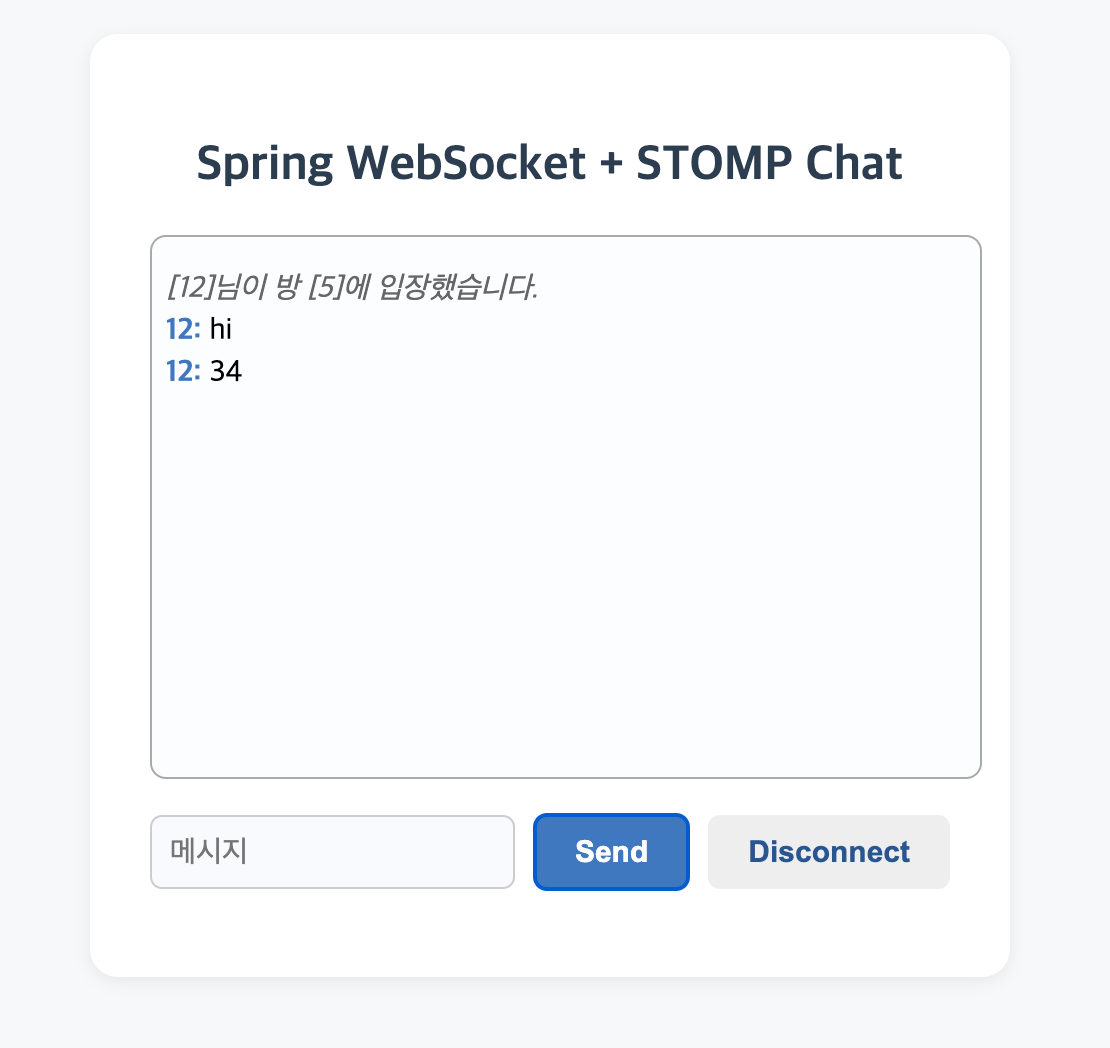This screenshot has height=1048, width=1110.
Task: Click the user id [12] in join notice
Action: (190, 287)
